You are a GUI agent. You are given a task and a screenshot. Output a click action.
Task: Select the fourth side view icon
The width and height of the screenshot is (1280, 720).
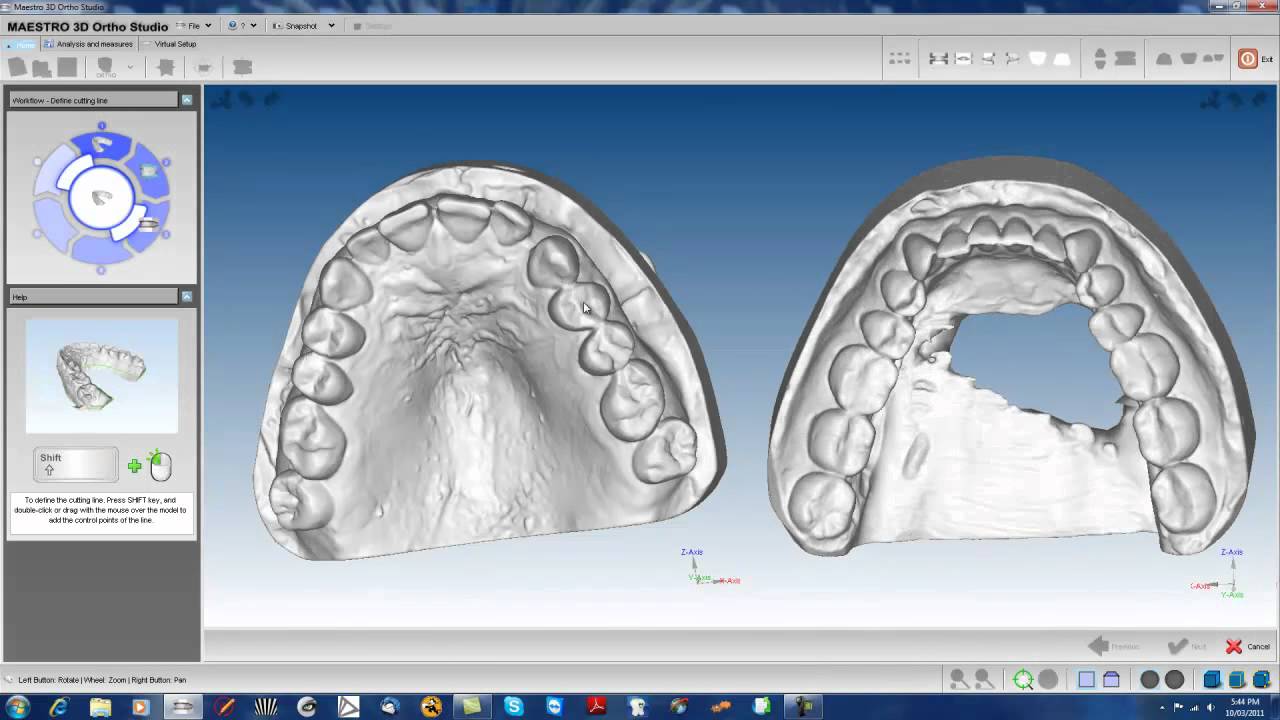pos(1012,59)
